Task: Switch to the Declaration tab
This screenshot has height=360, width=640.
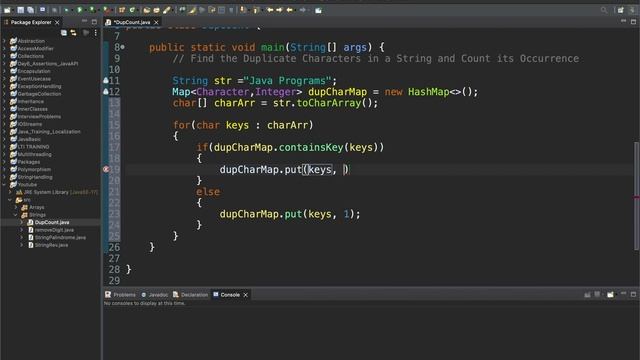Action: point(191,295)
